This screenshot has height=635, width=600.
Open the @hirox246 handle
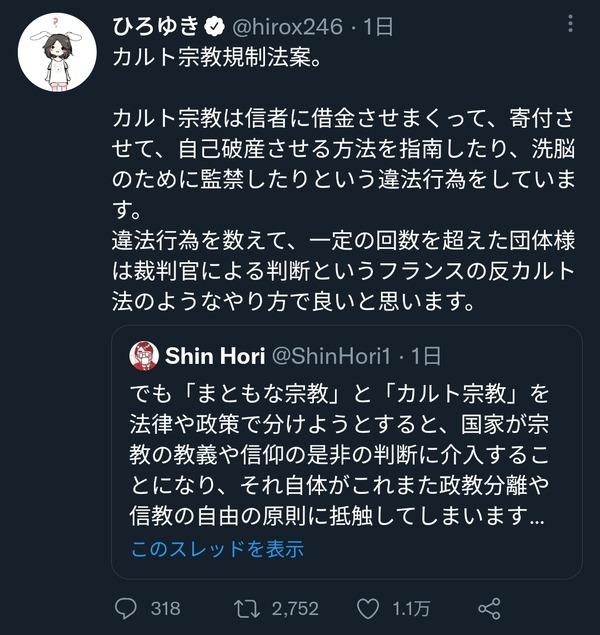287,27
